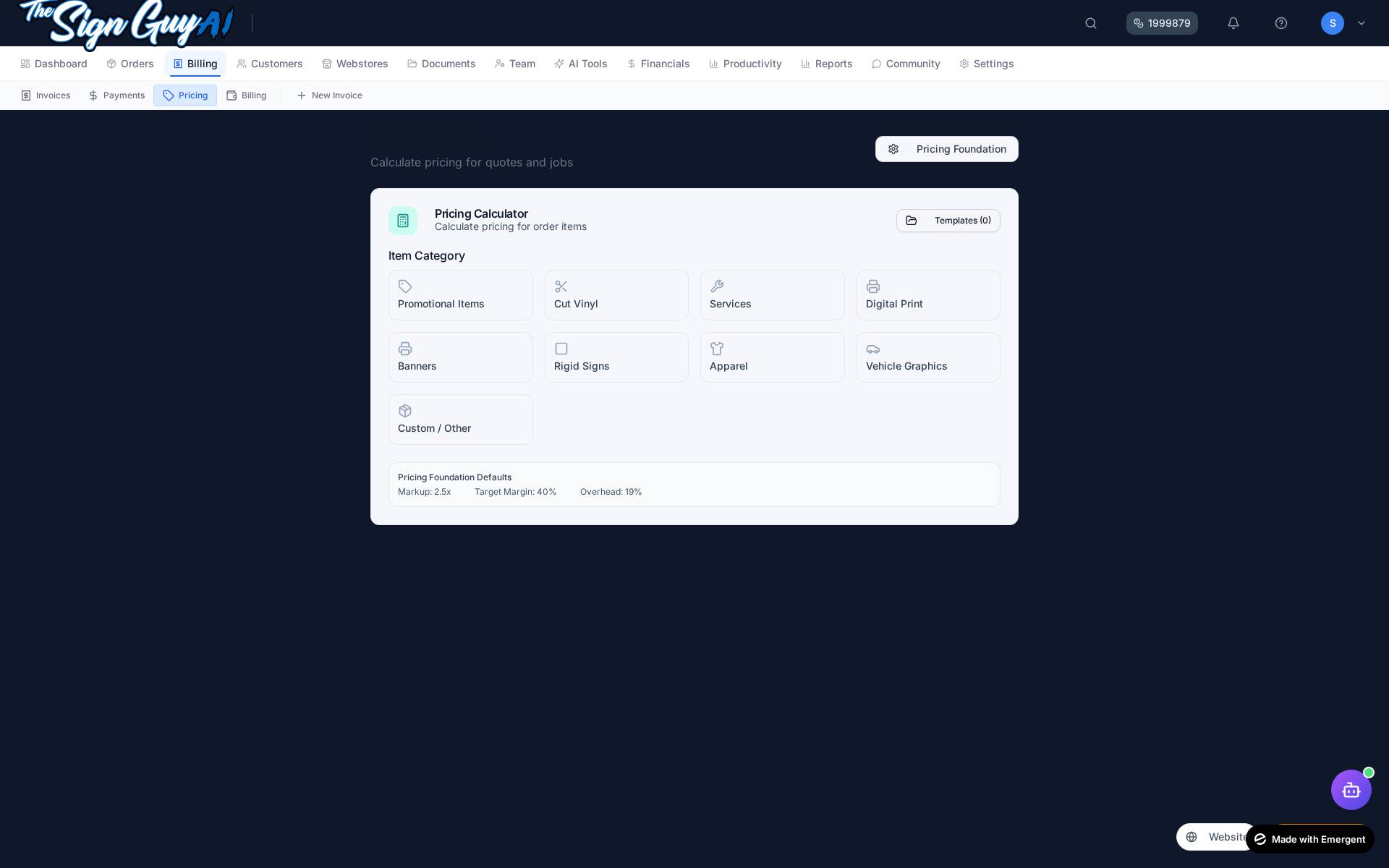Switch to the Payments sub-tab
1389x868 pixels.
tap(116, 95)
